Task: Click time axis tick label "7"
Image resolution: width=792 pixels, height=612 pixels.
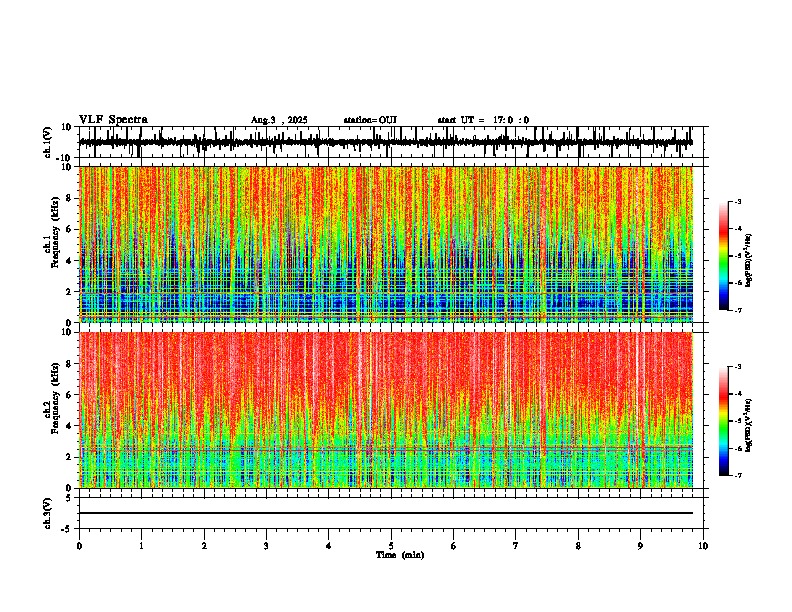Action: point(516,546)
